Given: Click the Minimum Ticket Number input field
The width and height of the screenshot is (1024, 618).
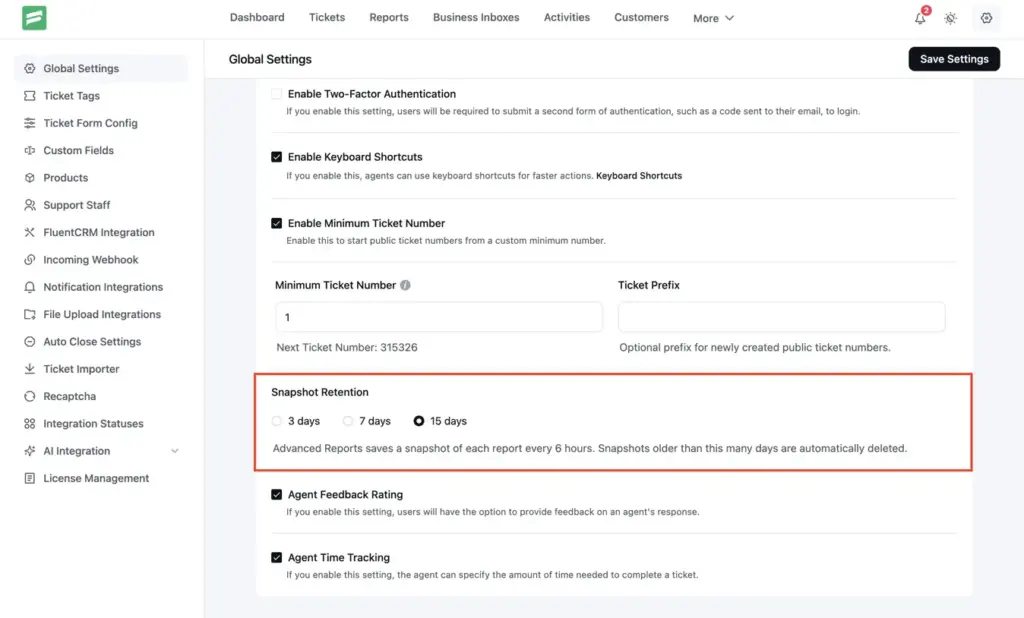Looking at the screenshot, I should (439, 317).
